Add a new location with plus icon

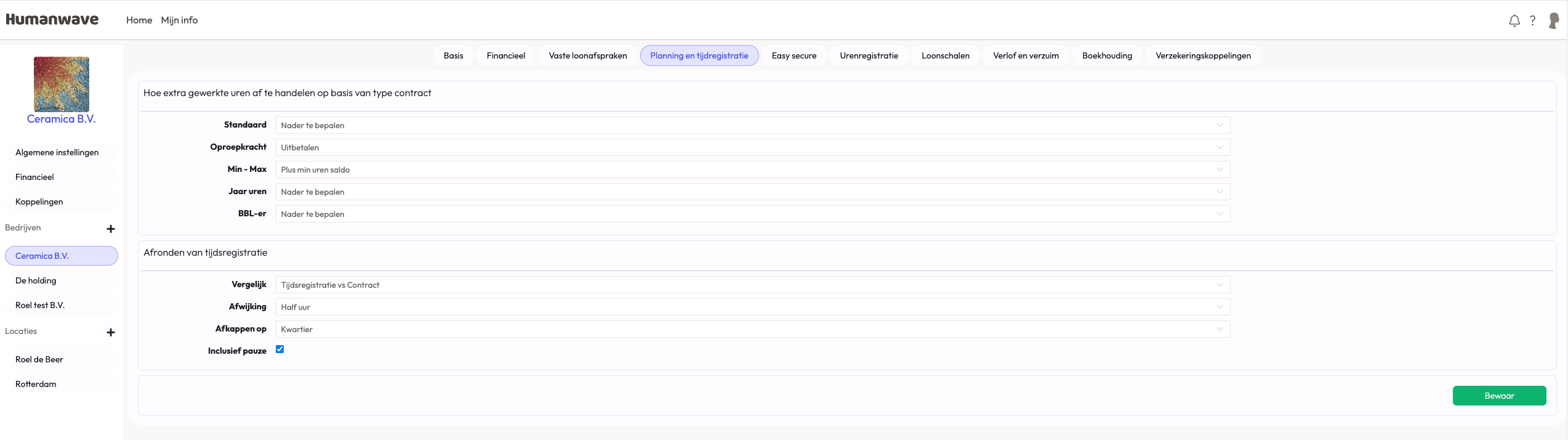click(x=111, y=332)
